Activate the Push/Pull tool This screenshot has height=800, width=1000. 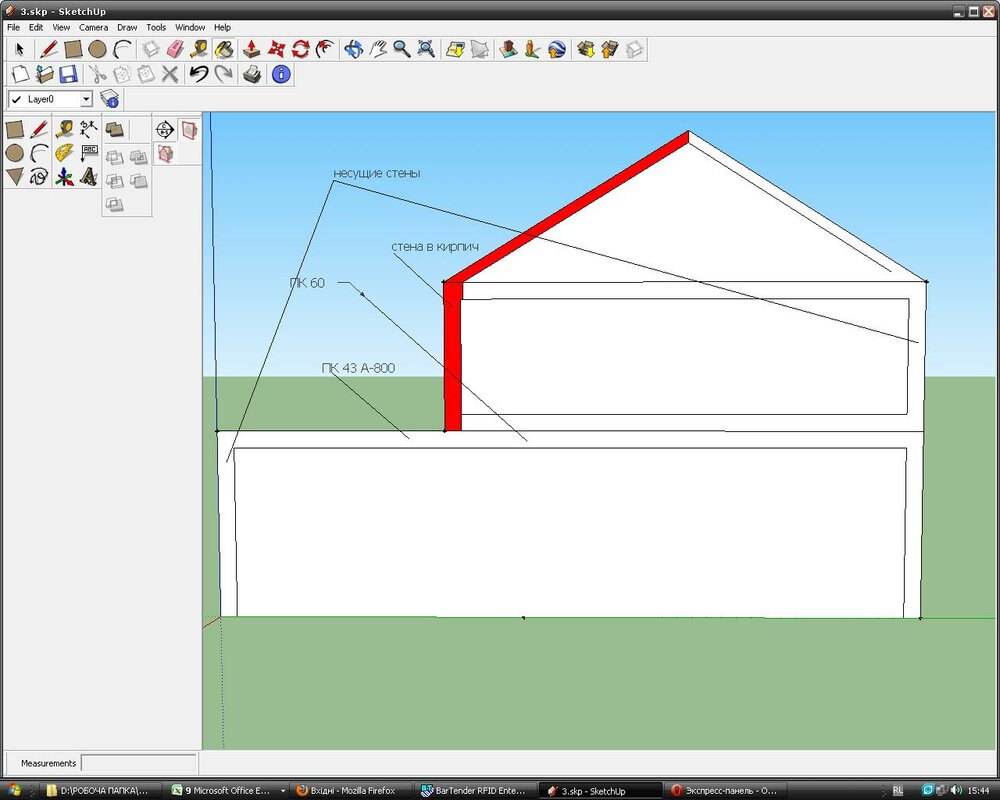click(x=252, y=49)
